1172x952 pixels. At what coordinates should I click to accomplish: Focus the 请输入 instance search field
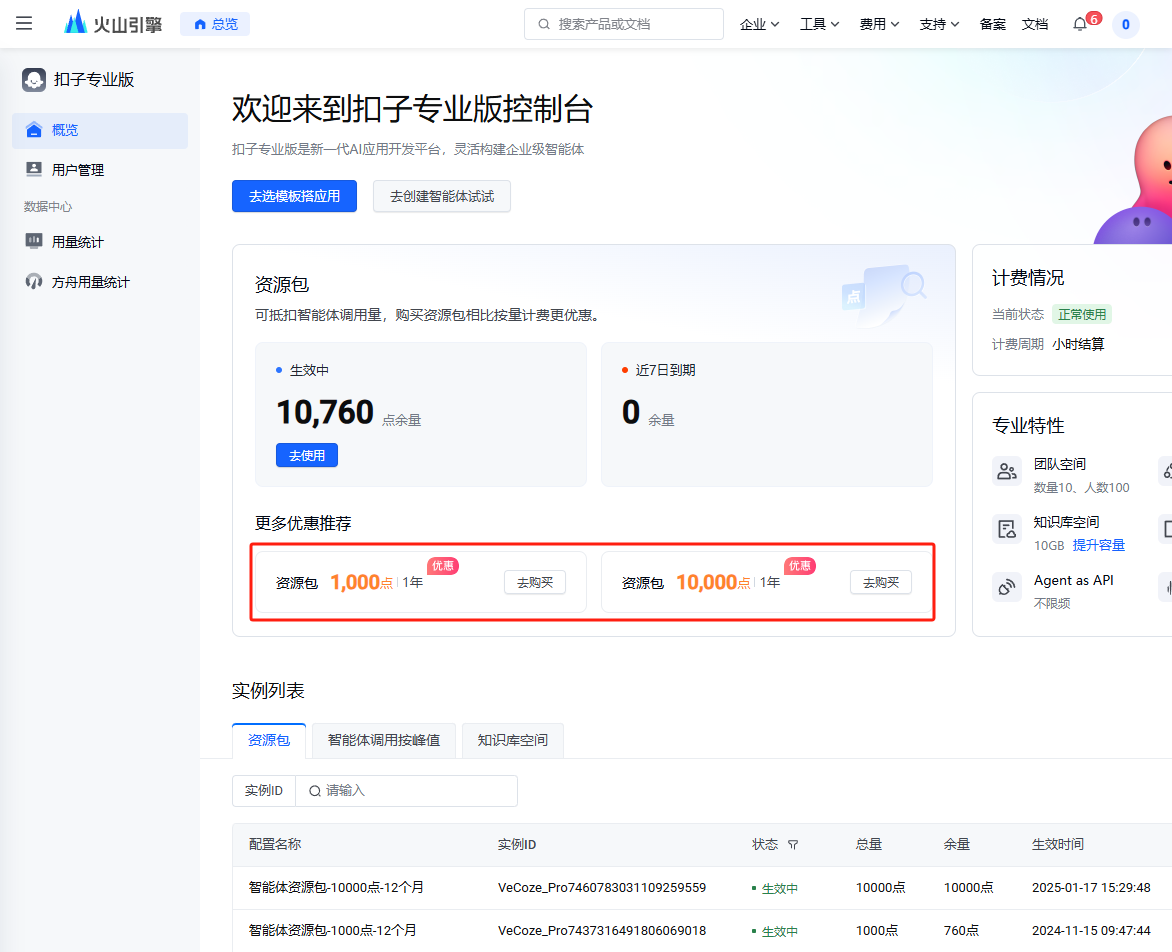(x=407, y=791)
